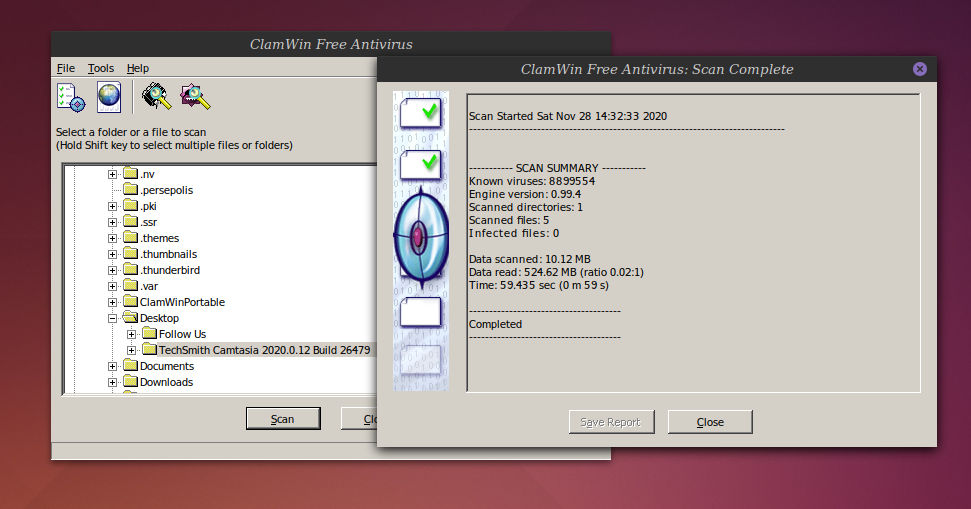Select the Follow Us folder
Image resolution: width=971 pixels, height=509 pixels.
182,334
